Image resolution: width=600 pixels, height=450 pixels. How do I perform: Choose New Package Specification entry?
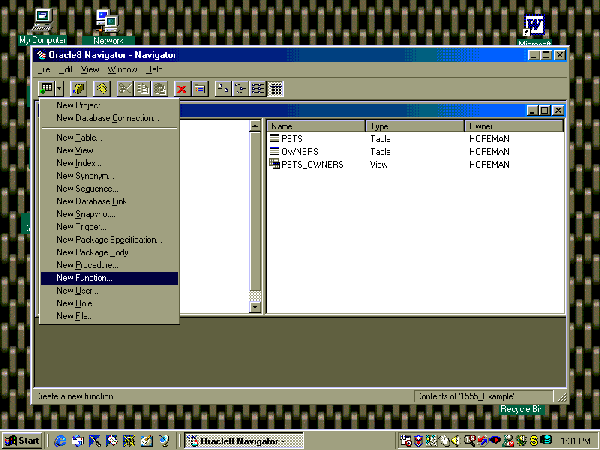point(109,240)
